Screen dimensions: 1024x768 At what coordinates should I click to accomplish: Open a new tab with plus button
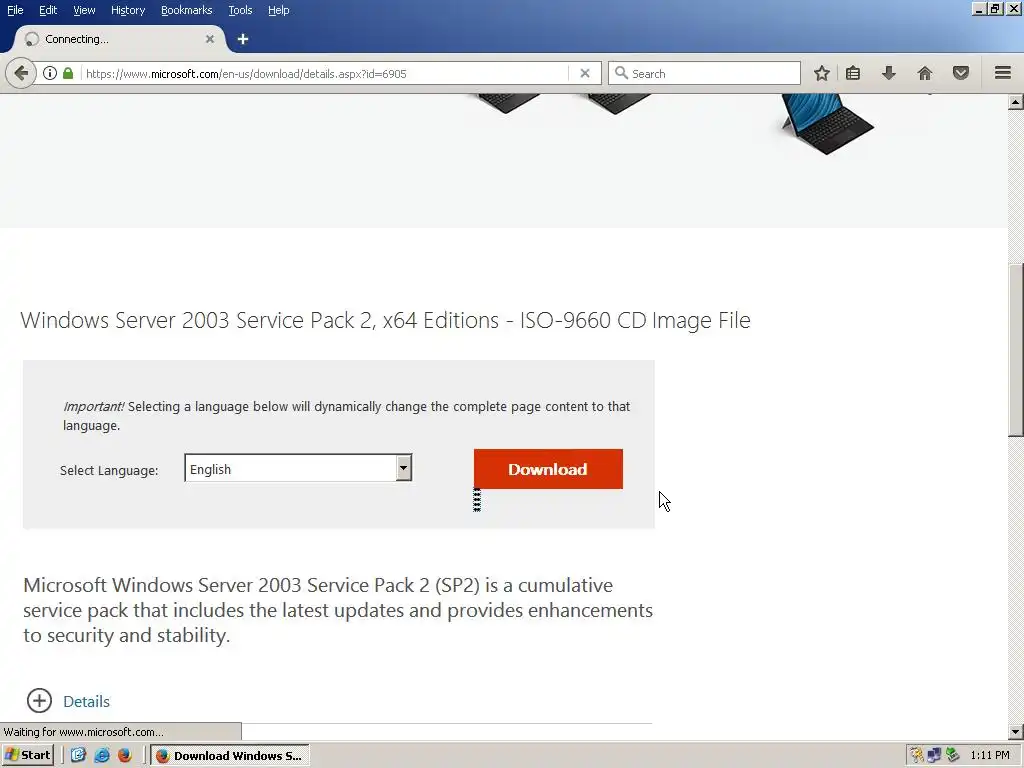coord(243,39)
